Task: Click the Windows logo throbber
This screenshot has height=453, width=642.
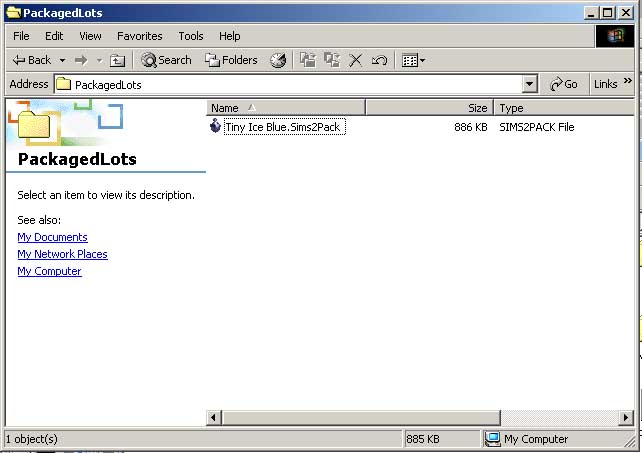Action: click(x=614, y=36)
